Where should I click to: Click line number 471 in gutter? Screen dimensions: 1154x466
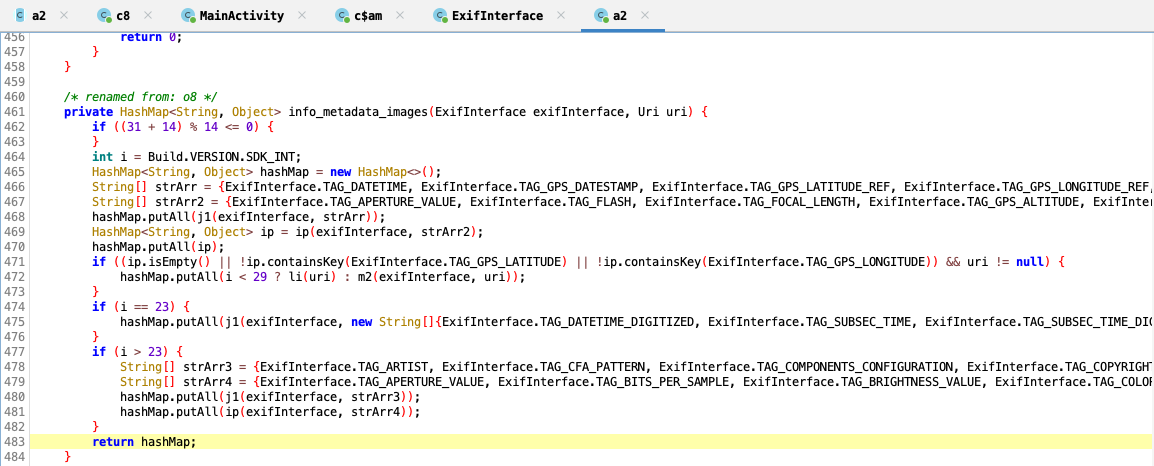15,262
